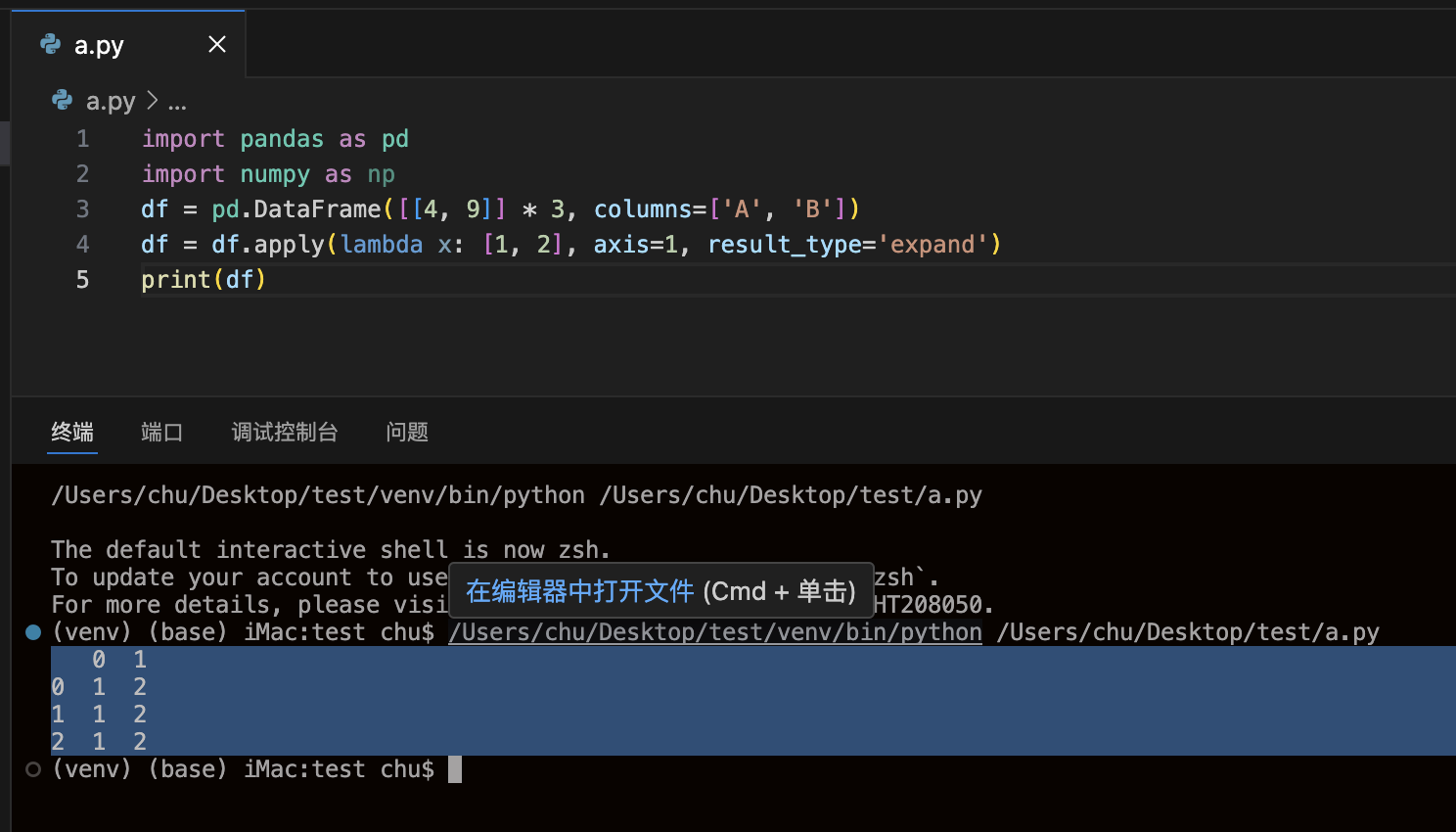Click the blue command decoration dot in terminal

click(33, 632)
